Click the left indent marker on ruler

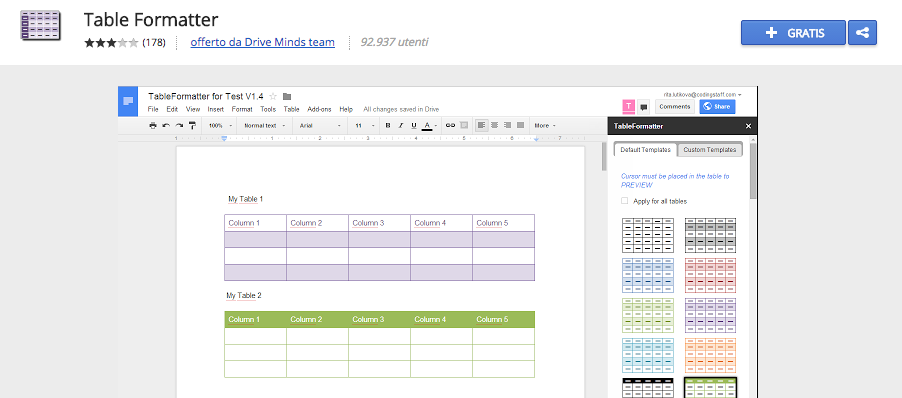click(224, 138)
